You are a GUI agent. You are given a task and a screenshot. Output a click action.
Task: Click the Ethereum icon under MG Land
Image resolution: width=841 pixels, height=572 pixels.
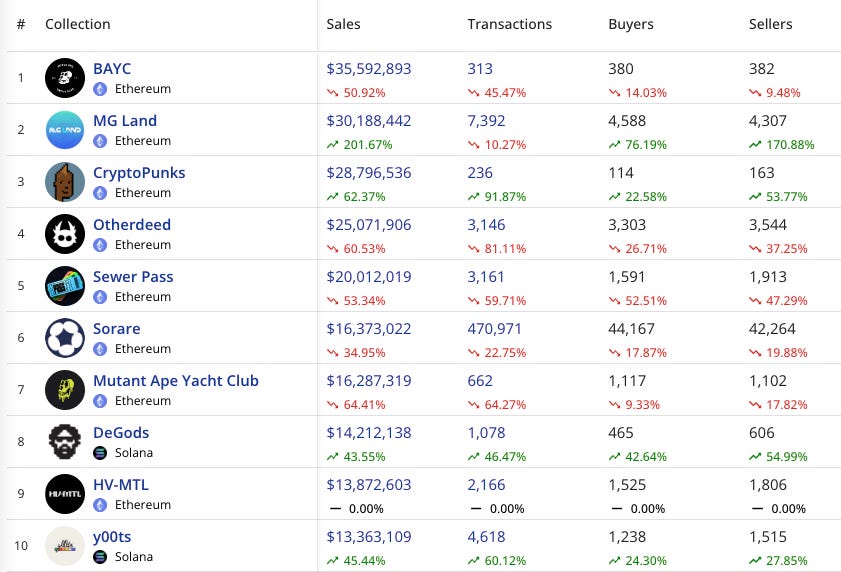[100, 141]
